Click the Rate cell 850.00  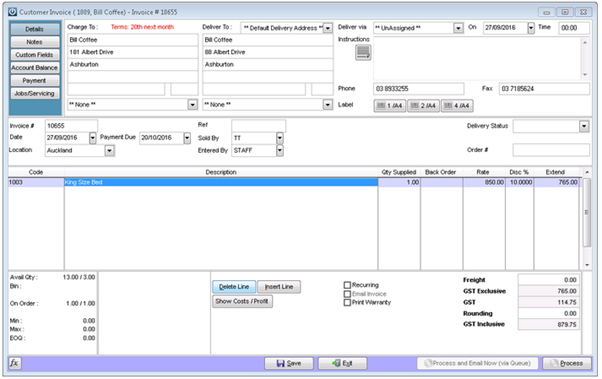pos(484,182)
